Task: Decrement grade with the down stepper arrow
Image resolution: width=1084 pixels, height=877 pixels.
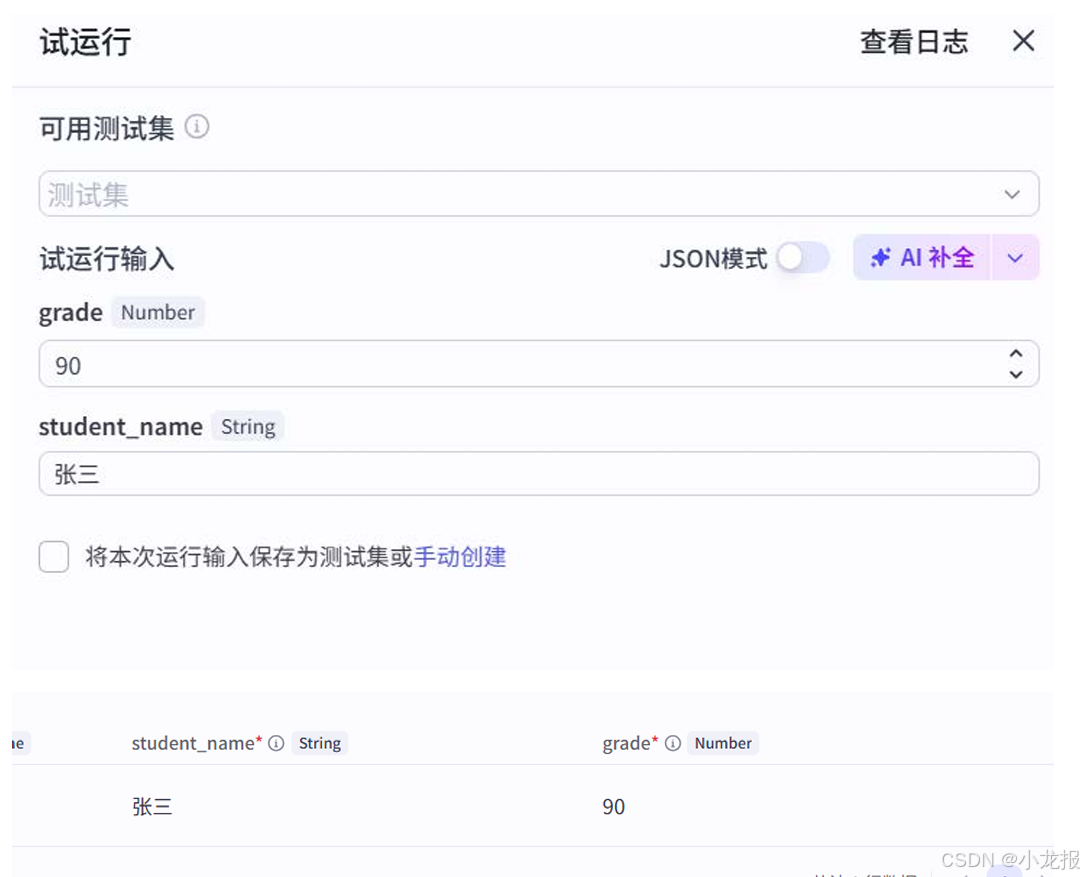Action: coord(1016,373)
